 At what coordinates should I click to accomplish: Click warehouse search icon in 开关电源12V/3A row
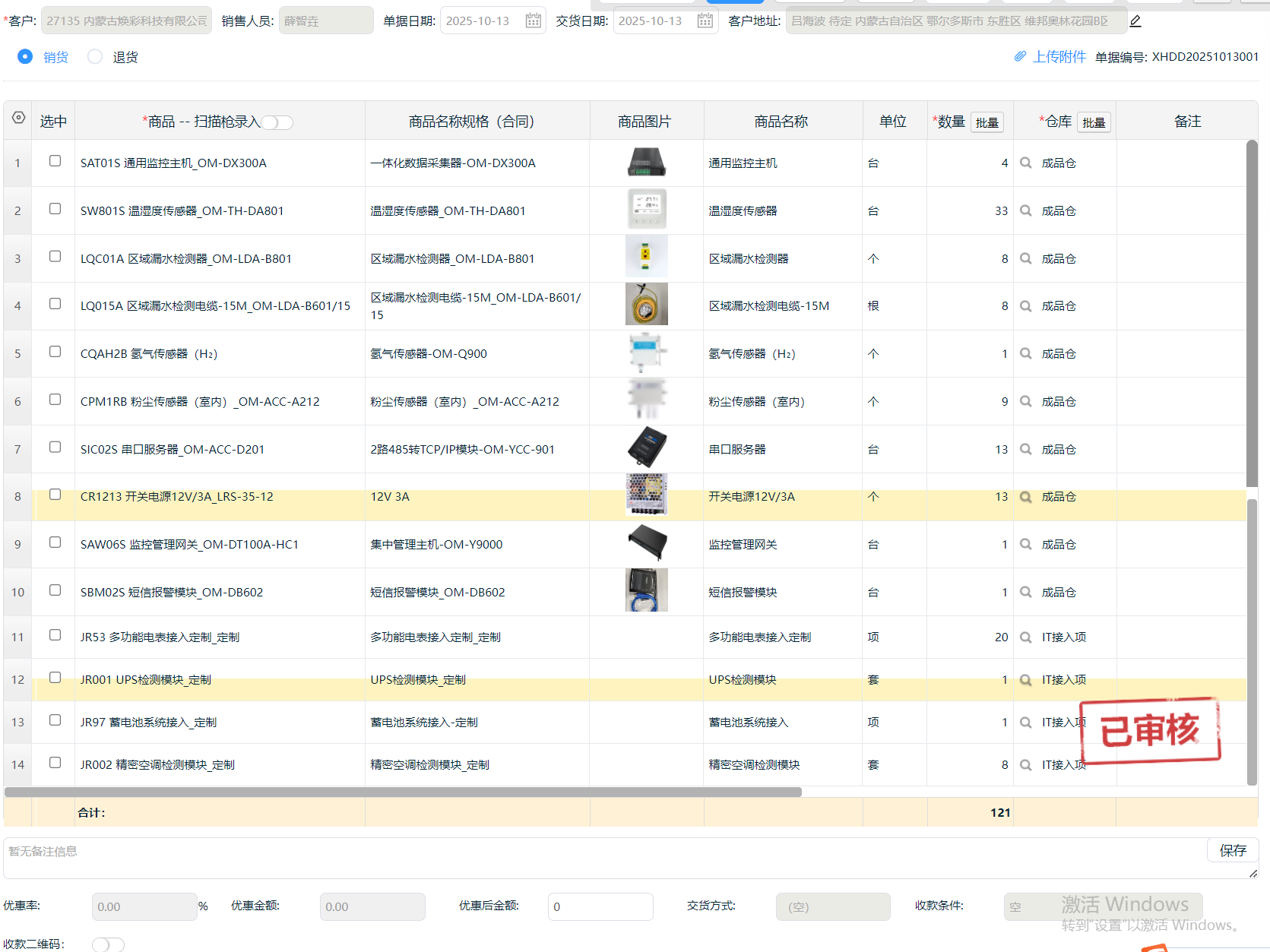pyautogui.click(x=1025, y=497)
